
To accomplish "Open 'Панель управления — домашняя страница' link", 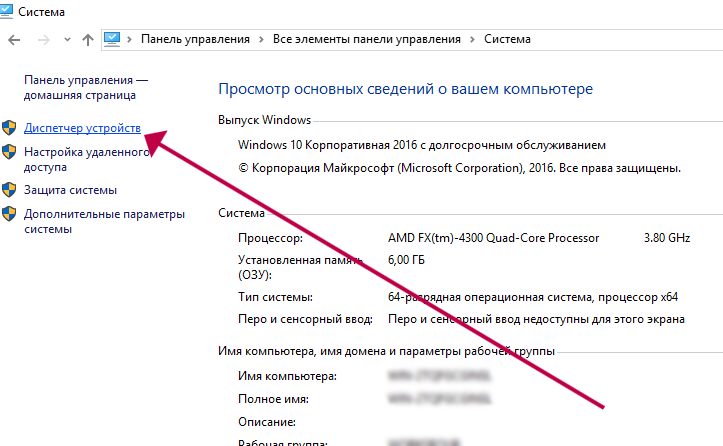I will click(86, 87).
